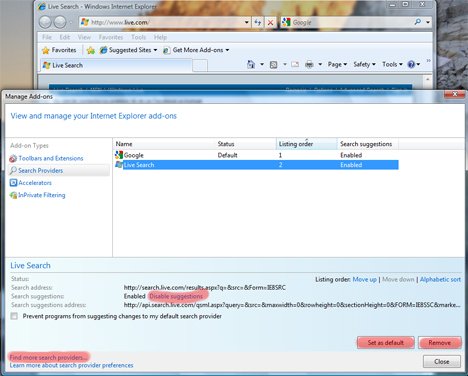Open the Page menu
Image resolution: width=468 pixels, height=376 pixels.
pyautogui.click(x=337, y=64)
